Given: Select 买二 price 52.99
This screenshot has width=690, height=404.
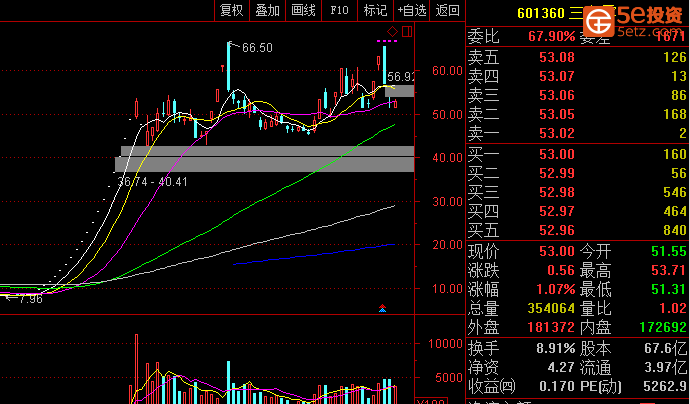Looking at the screenshot, I should pyautogui.click(x=557, y=173).
